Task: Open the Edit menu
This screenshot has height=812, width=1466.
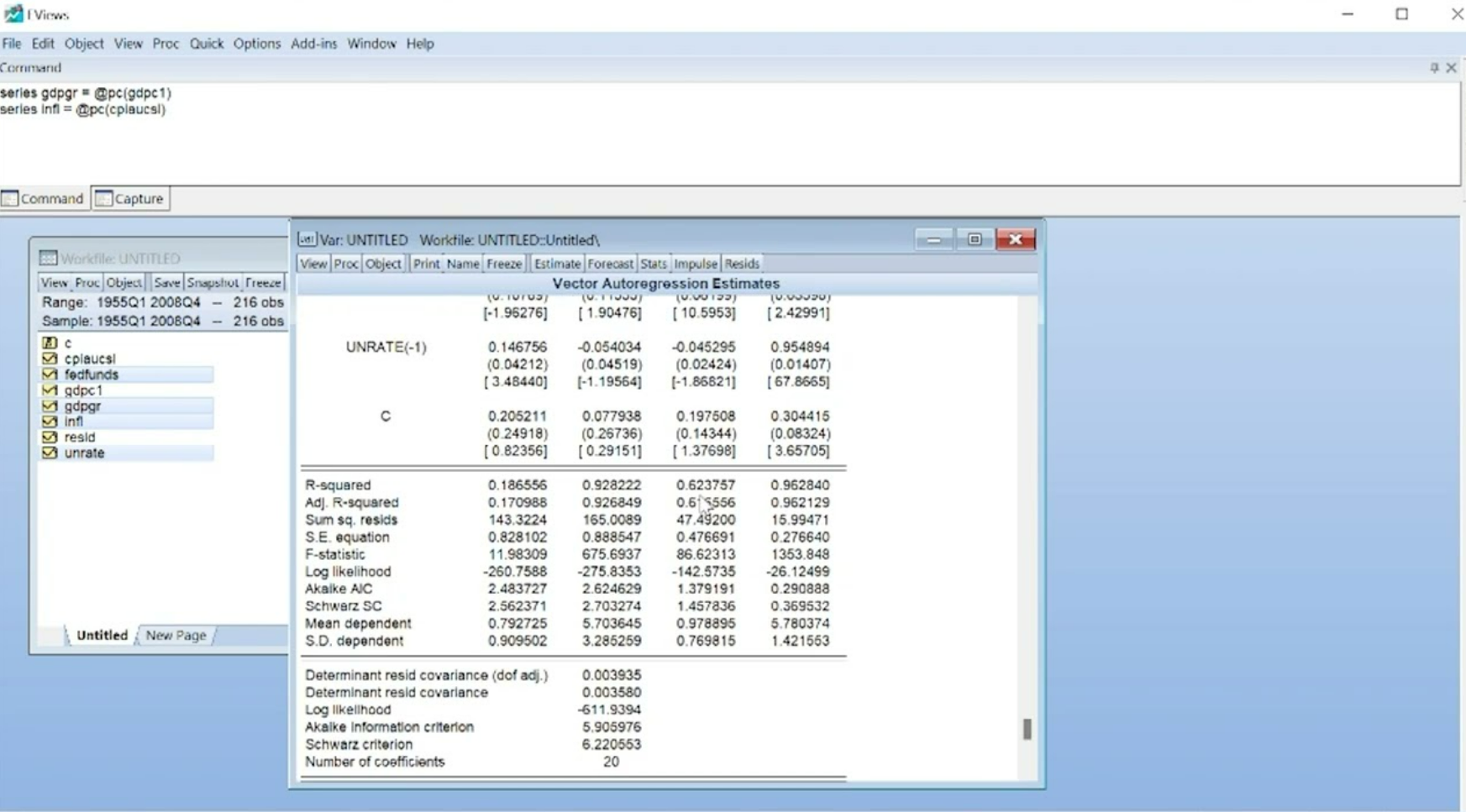Action: point(43,44)
